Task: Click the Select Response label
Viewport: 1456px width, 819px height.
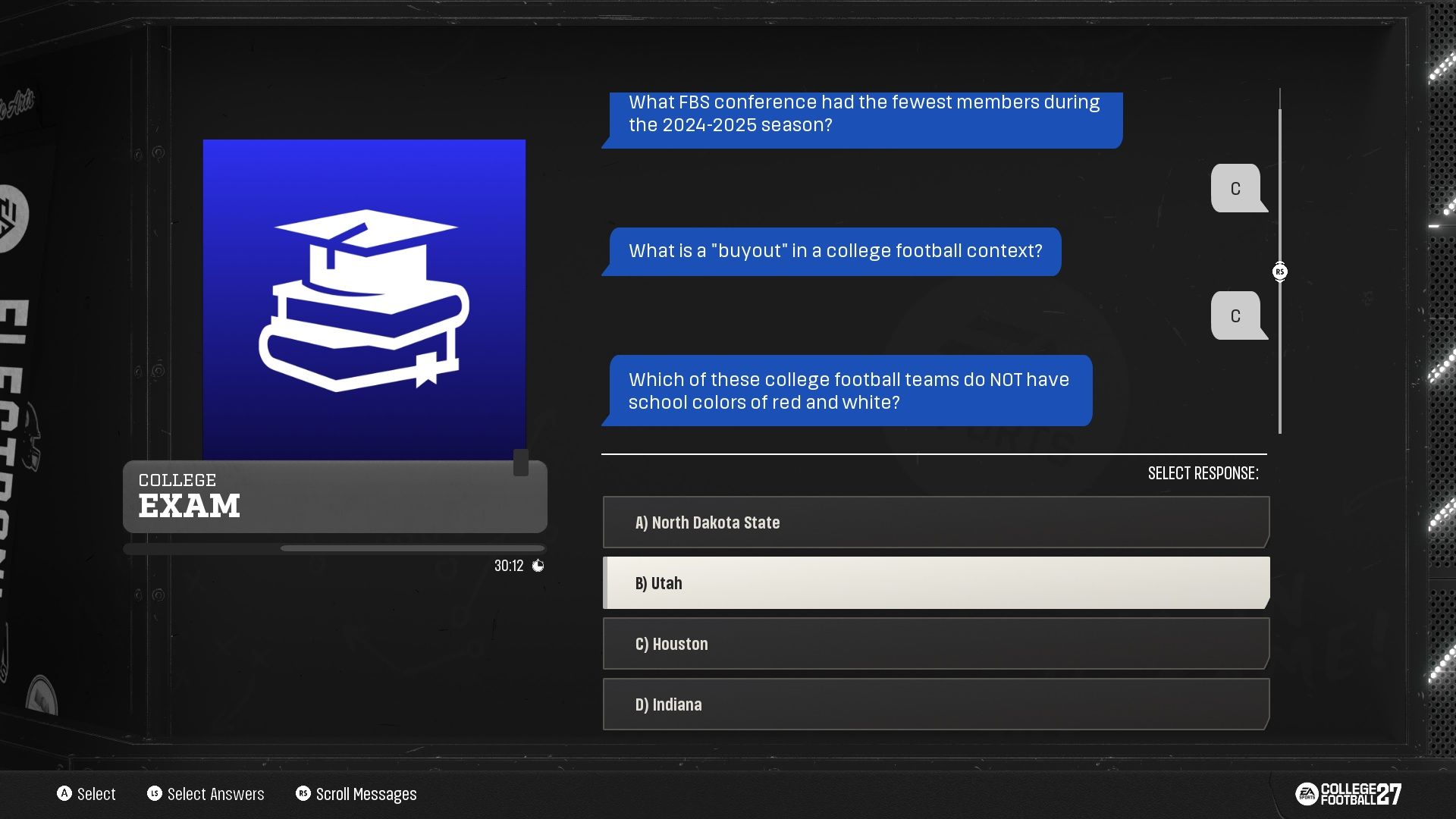Action: pyautogui.click(x=1203, y=473)
